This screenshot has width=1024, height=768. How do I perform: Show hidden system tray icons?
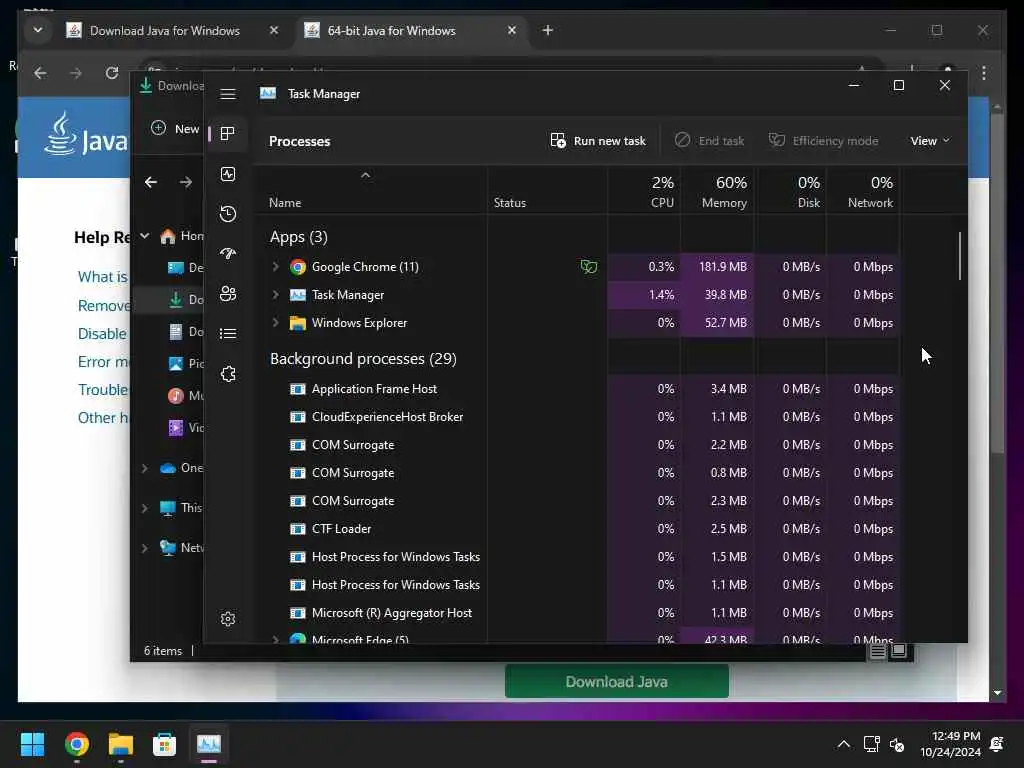pyautogui.click(x=844, y=744)
